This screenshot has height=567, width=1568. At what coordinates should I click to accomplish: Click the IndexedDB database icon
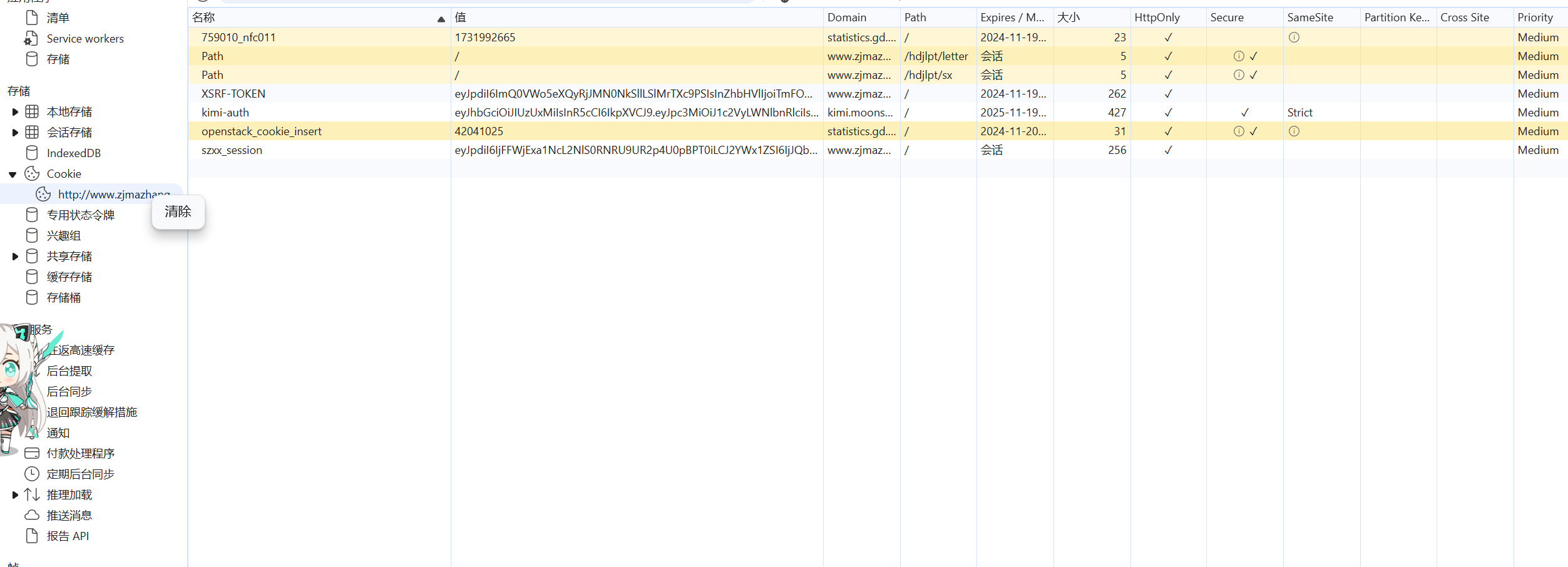[32, 153]
